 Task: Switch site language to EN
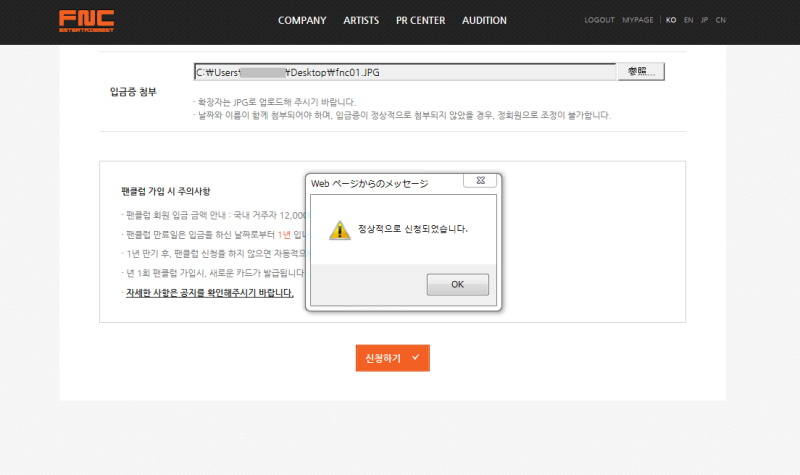click(x=688, y=20)
